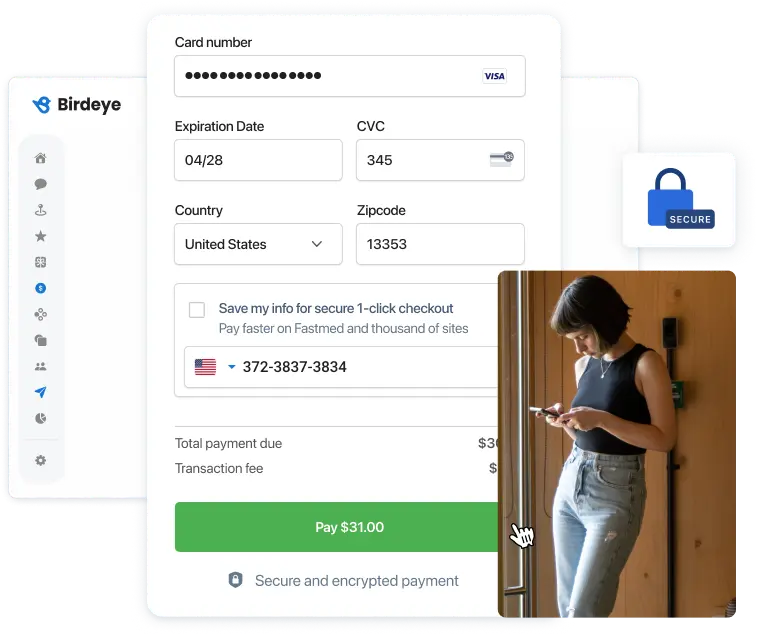Screen dimensions: 760x635
Task: Click the map pin listings icon
Action: point(41,210)
